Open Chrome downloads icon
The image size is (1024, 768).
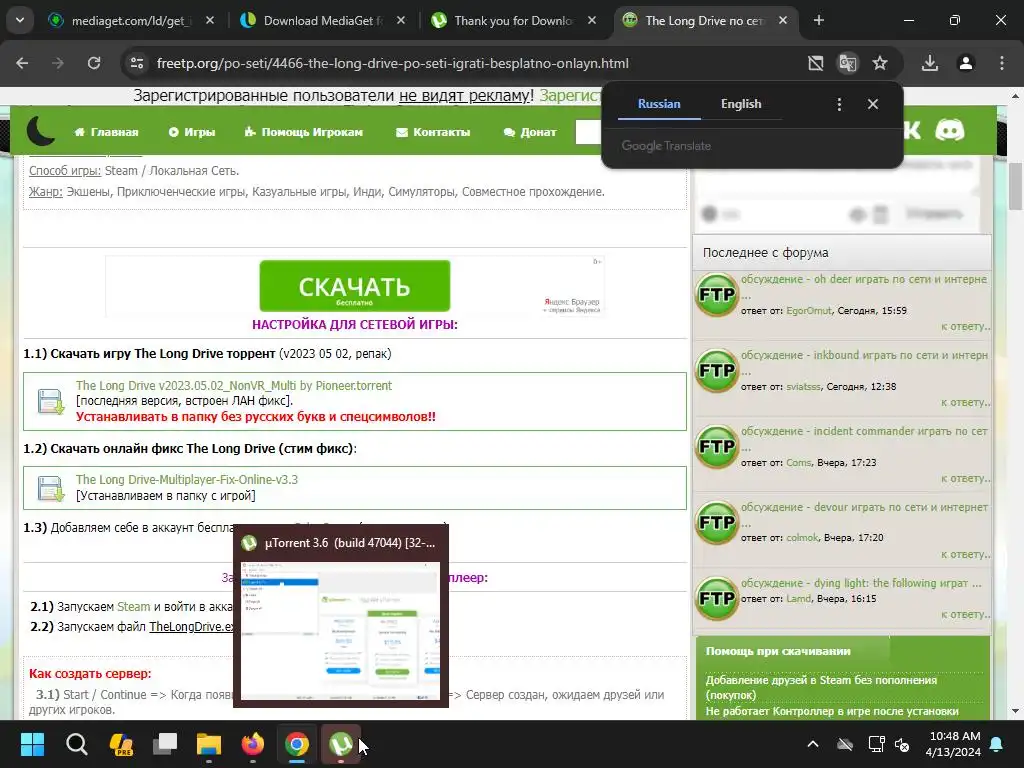tap(930, 63)
